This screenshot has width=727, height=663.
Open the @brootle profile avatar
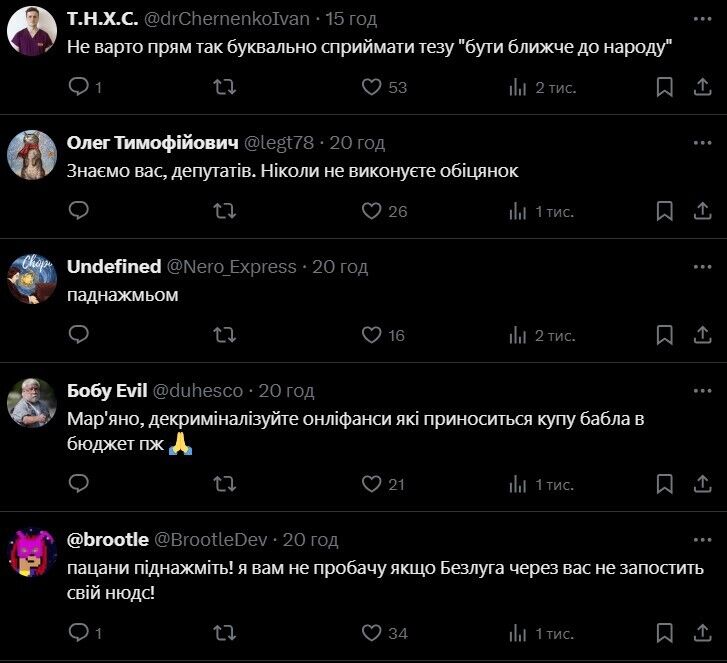pos(31,553)
